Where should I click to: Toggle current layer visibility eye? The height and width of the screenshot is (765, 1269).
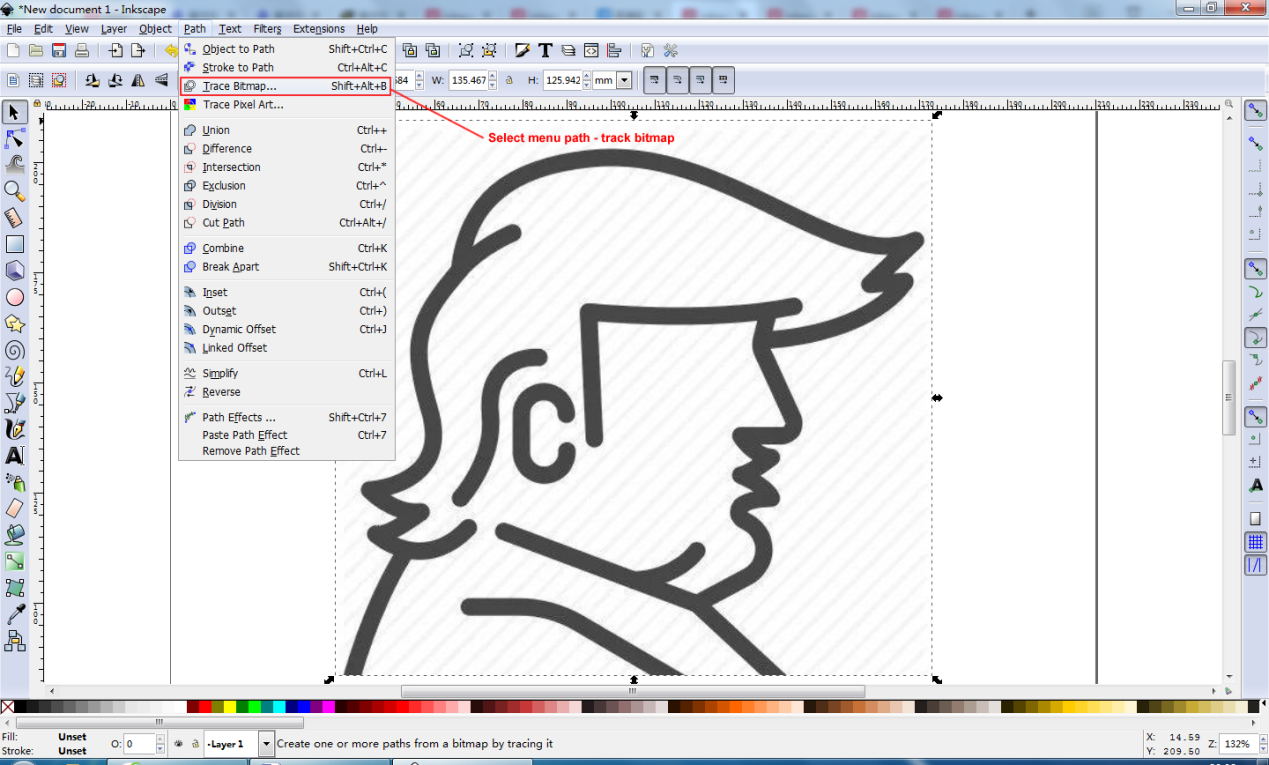[179, 744]
